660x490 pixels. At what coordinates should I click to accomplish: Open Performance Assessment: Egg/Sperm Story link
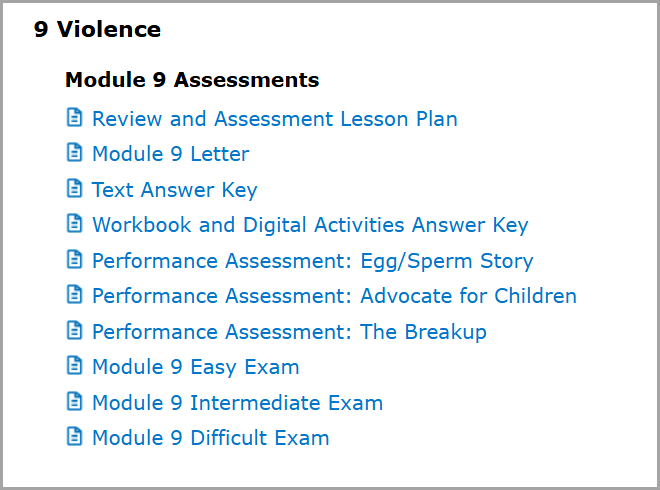pyautogui.click(x=313, y=261)
